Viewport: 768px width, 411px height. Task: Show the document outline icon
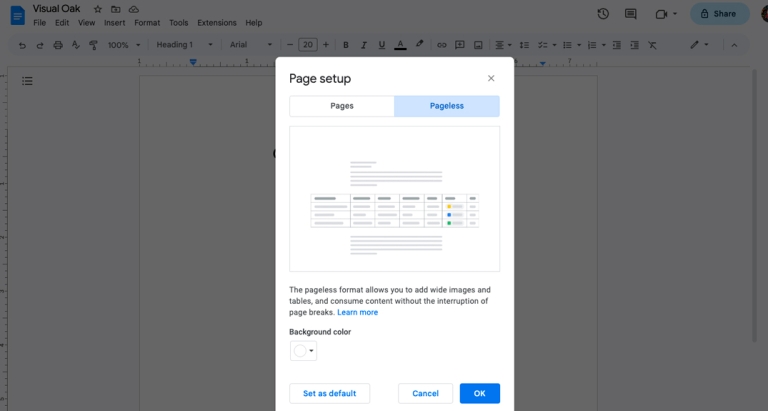27,81
